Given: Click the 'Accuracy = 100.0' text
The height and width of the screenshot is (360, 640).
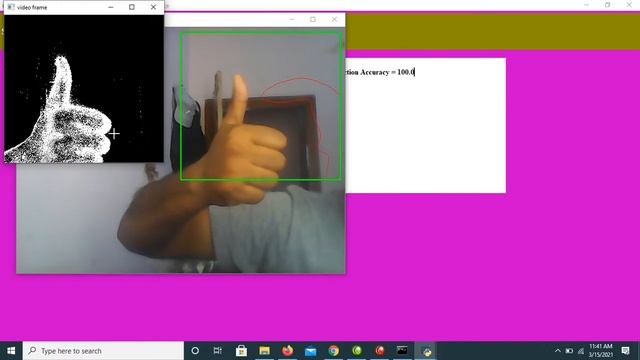Looking at the screenshot, I should pyautogui.click(x=387, y=72).
